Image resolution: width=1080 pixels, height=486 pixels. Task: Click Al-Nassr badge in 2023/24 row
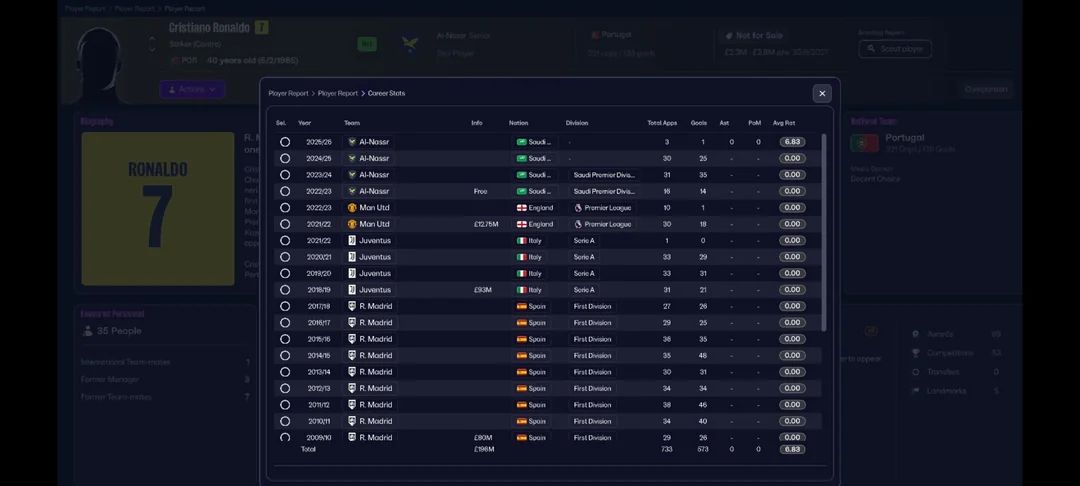coord(352,175)
